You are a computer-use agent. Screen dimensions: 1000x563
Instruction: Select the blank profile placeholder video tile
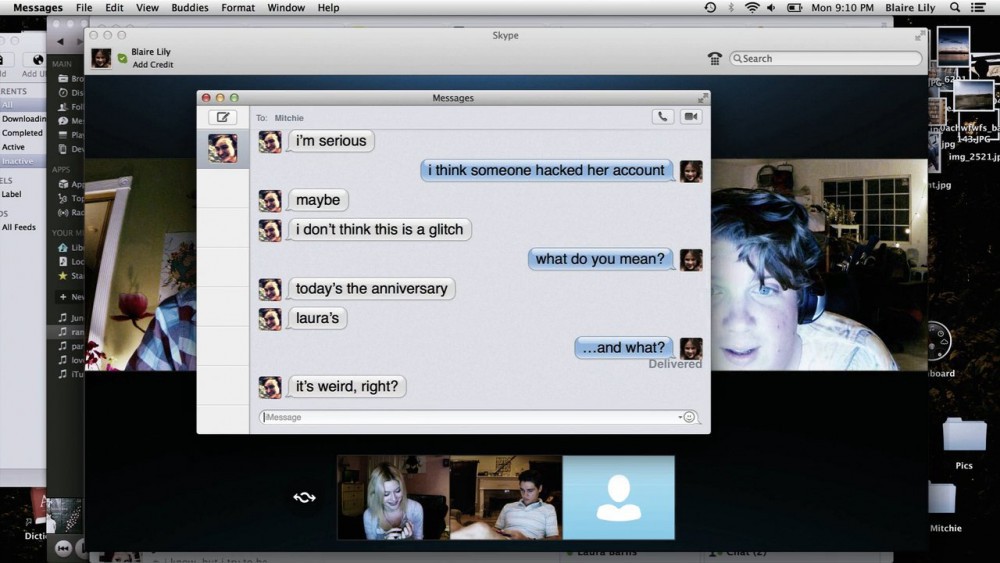618,497
